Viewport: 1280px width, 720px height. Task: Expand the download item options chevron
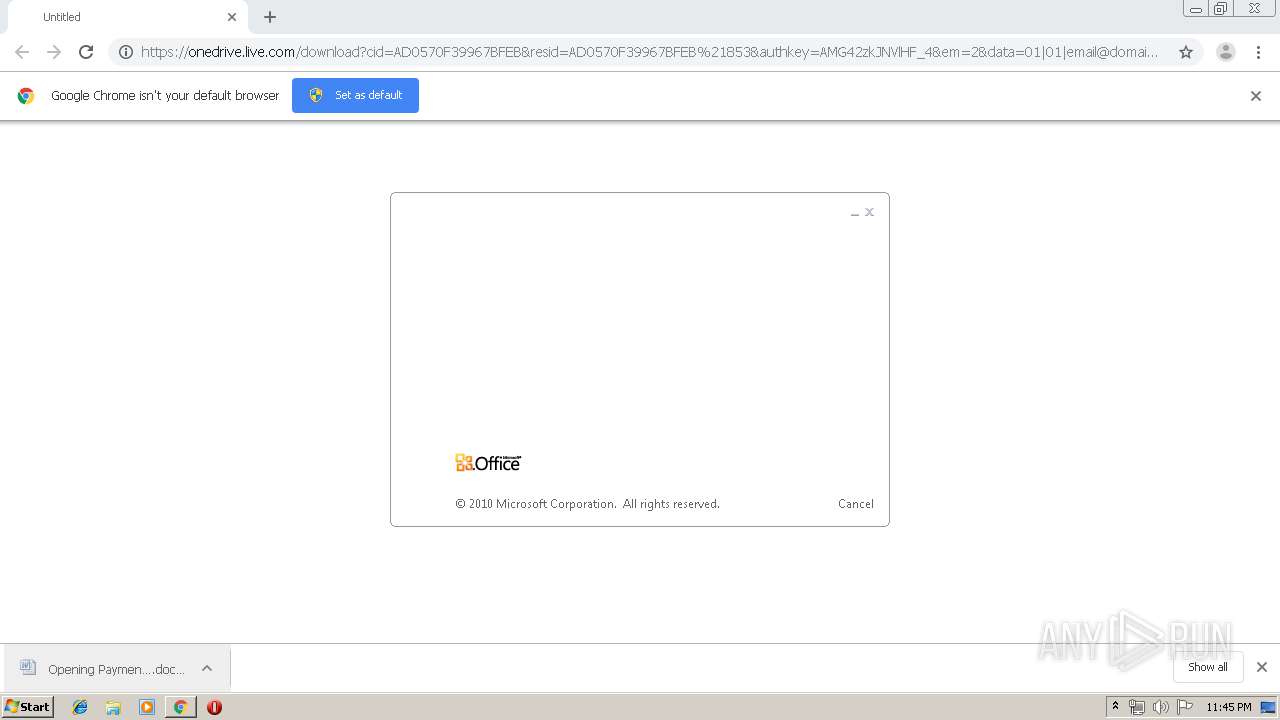207,668
